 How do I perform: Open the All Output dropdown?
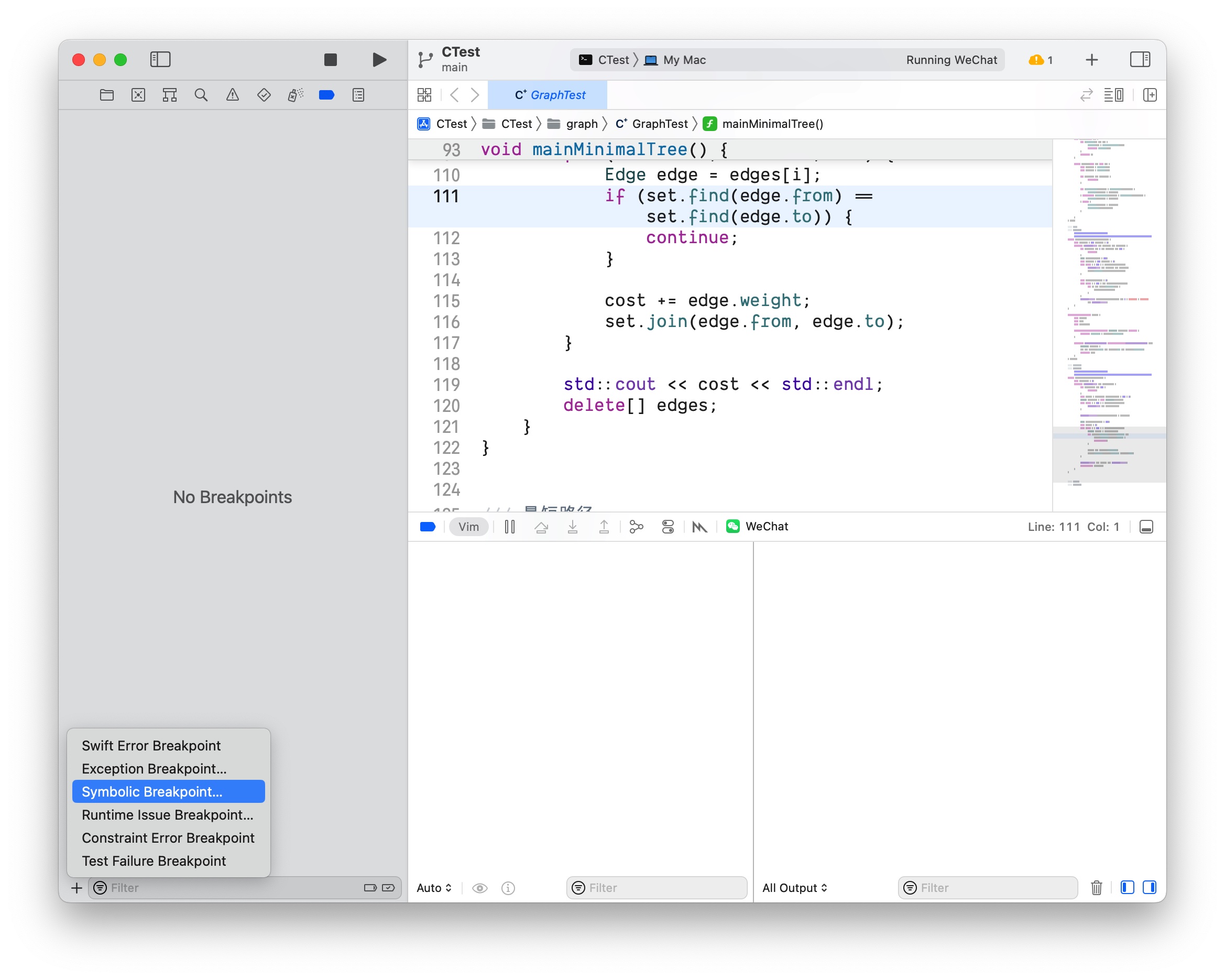point(794,887)
